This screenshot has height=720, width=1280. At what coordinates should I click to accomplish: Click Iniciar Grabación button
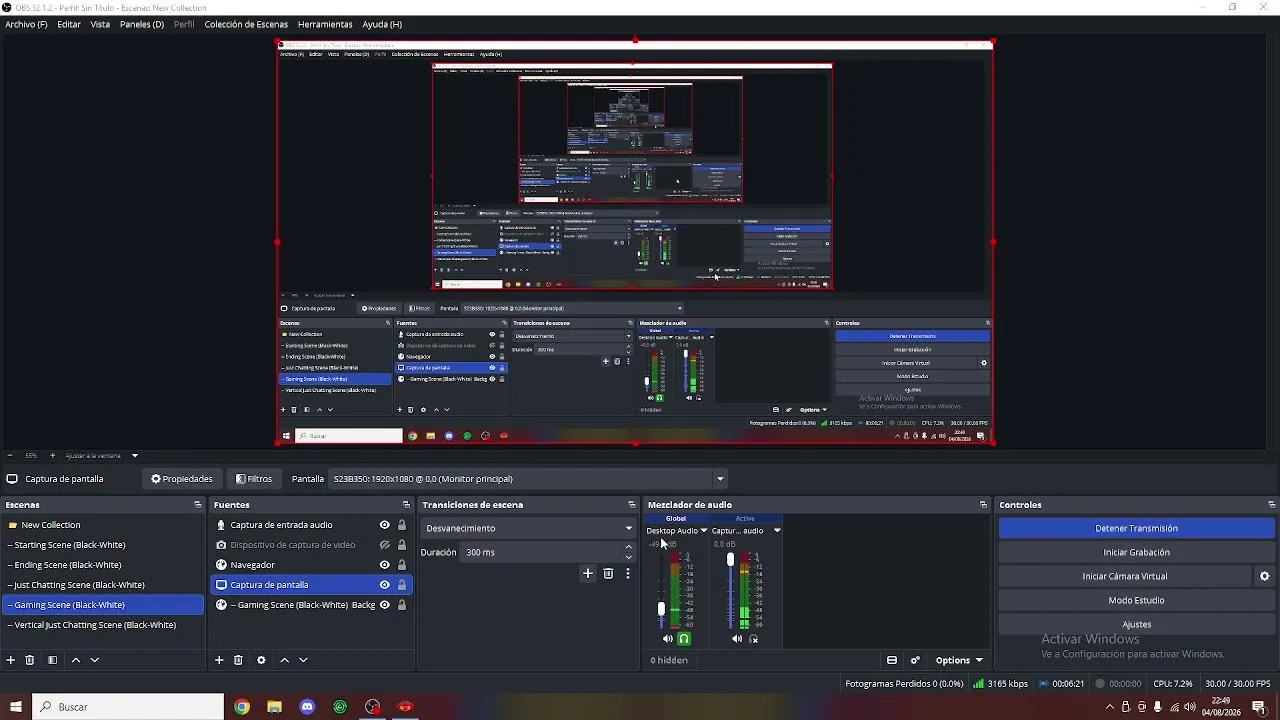pyautogui.click(x=1136, y=552)
